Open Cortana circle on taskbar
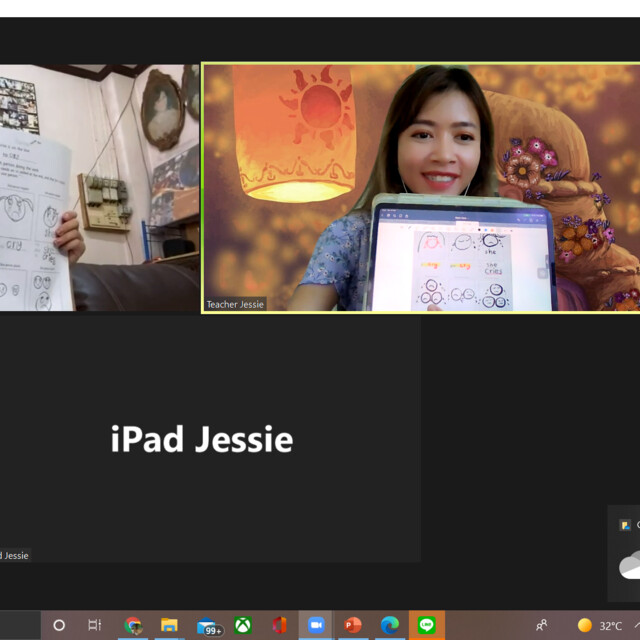 tap(59, 625)
